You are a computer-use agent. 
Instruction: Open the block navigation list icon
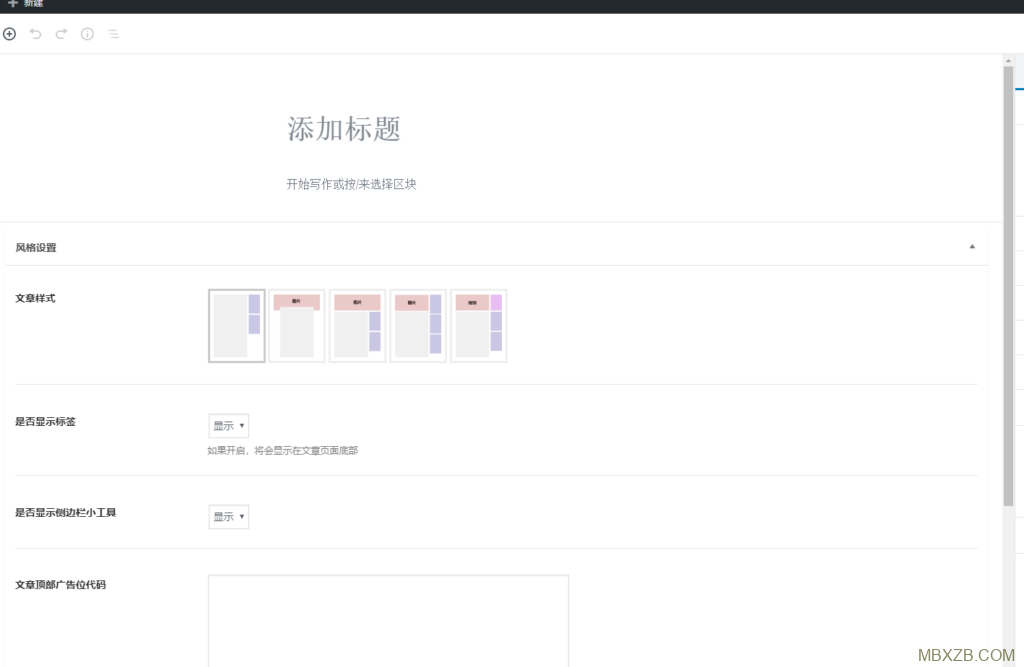click(113, 34)
